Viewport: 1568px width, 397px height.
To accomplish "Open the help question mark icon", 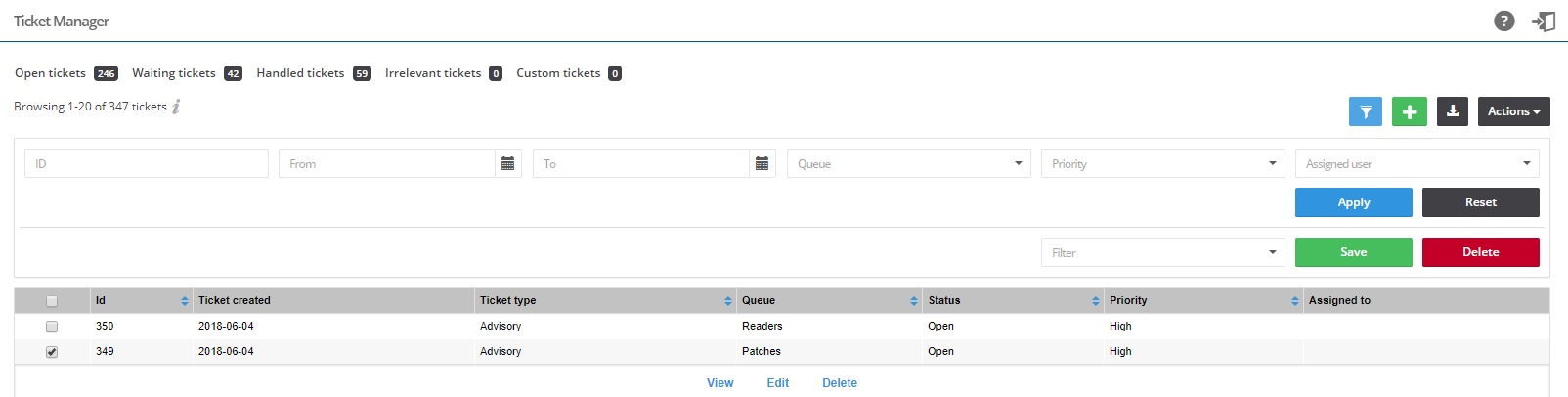I will [1503, 21].
